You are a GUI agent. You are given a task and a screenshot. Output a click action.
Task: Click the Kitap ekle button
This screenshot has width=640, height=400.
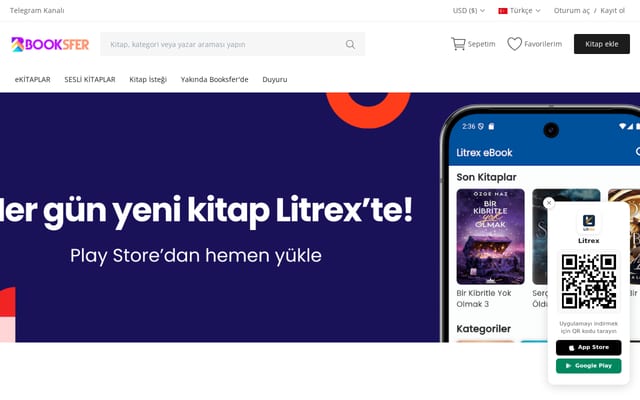(602, 44)
